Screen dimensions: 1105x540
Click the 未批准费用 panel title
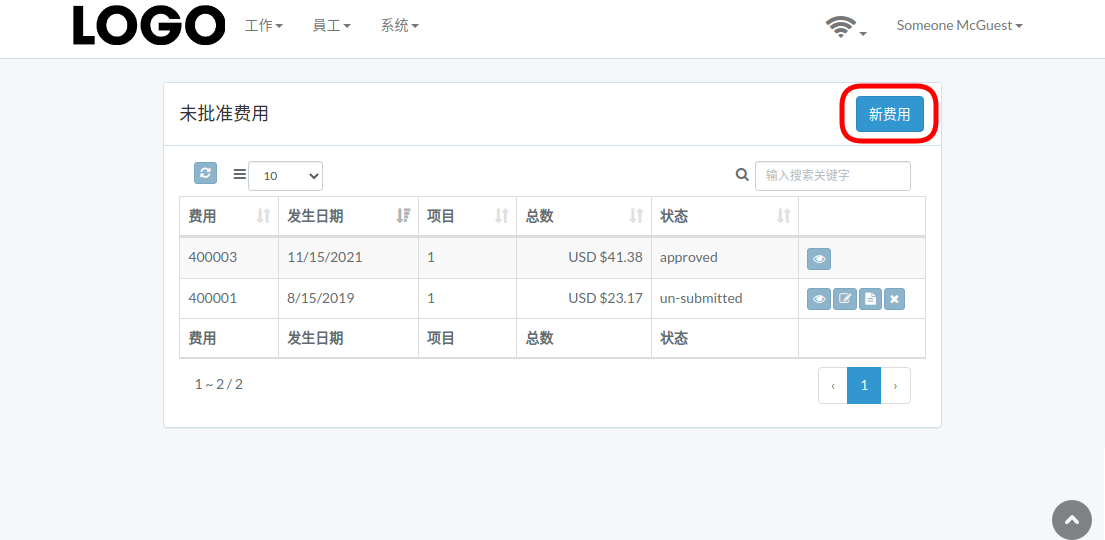[224, 113]
